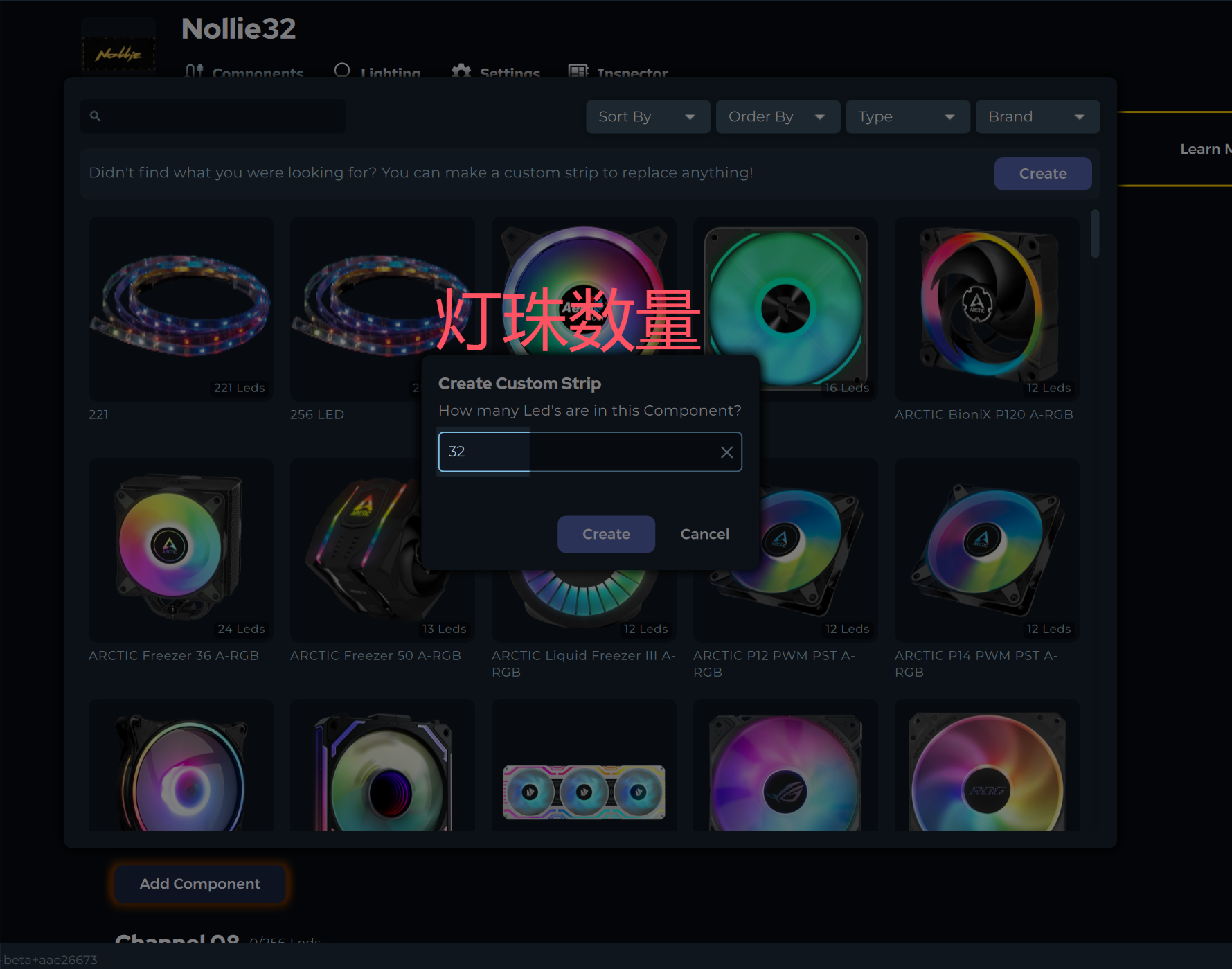This screenshot has width=1232, height=969.
Task: Select the triple-fan graphics card thumbnail
Action: coord(584,765)
